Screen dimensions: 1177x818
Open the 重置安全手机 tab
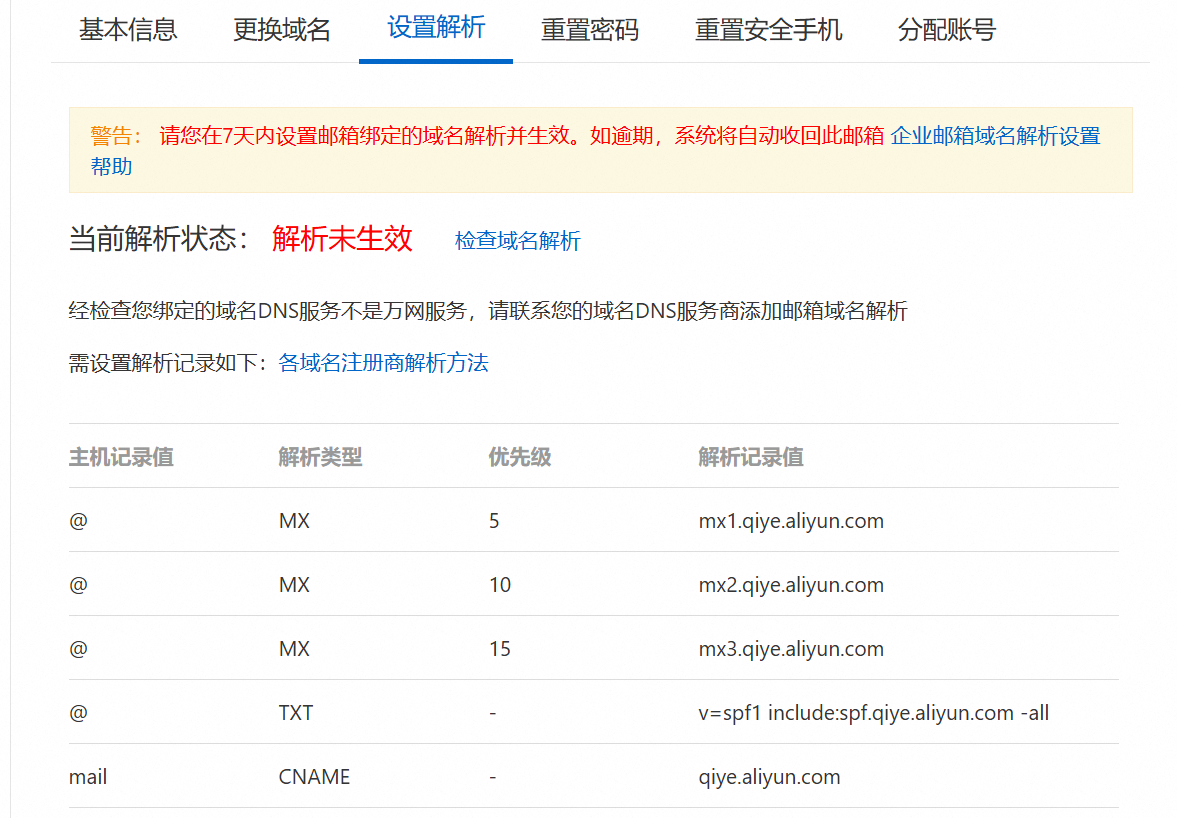pos(768,30)
